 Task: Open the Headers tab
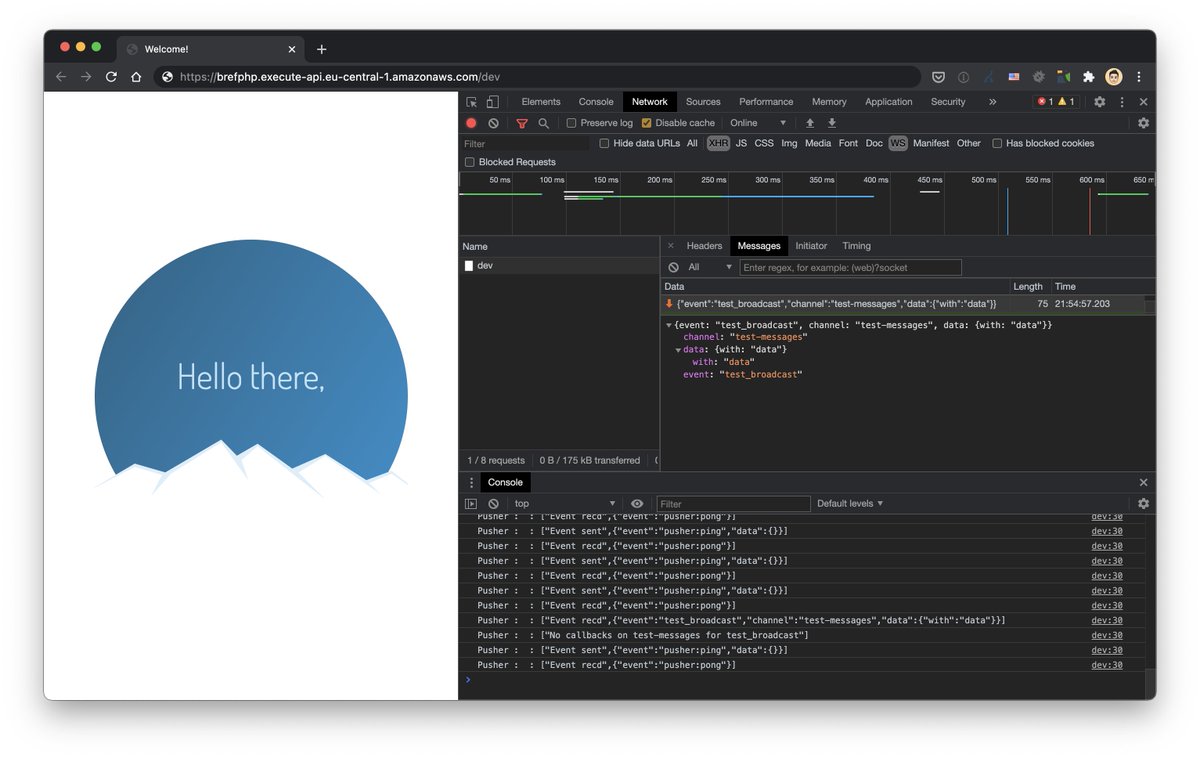point(704,246)
